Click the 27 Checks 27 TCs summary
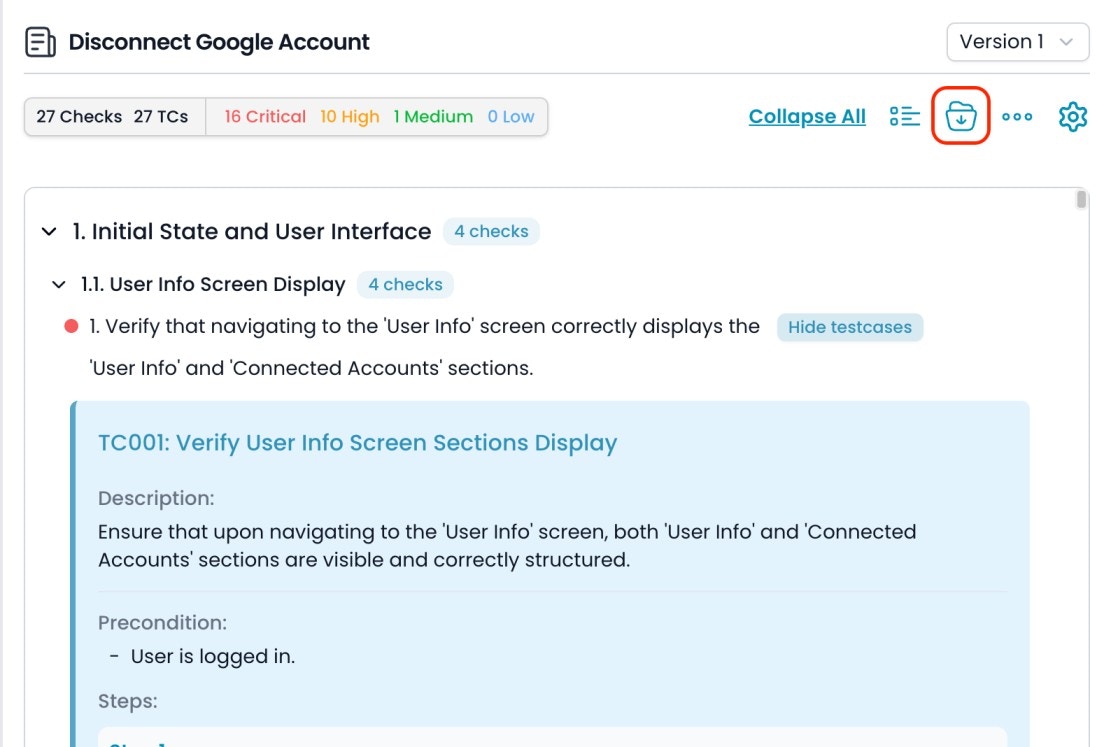The width and height of the screenshot is (1111, 747). tap(112, 117)
